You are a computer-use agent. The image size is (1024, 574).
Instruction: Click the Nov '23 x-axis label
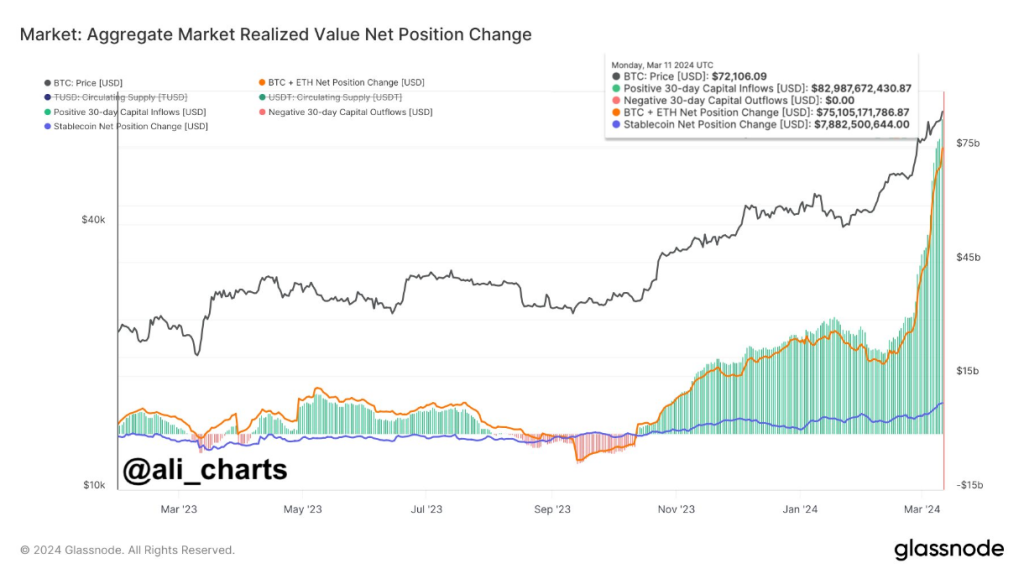[676, 509]
